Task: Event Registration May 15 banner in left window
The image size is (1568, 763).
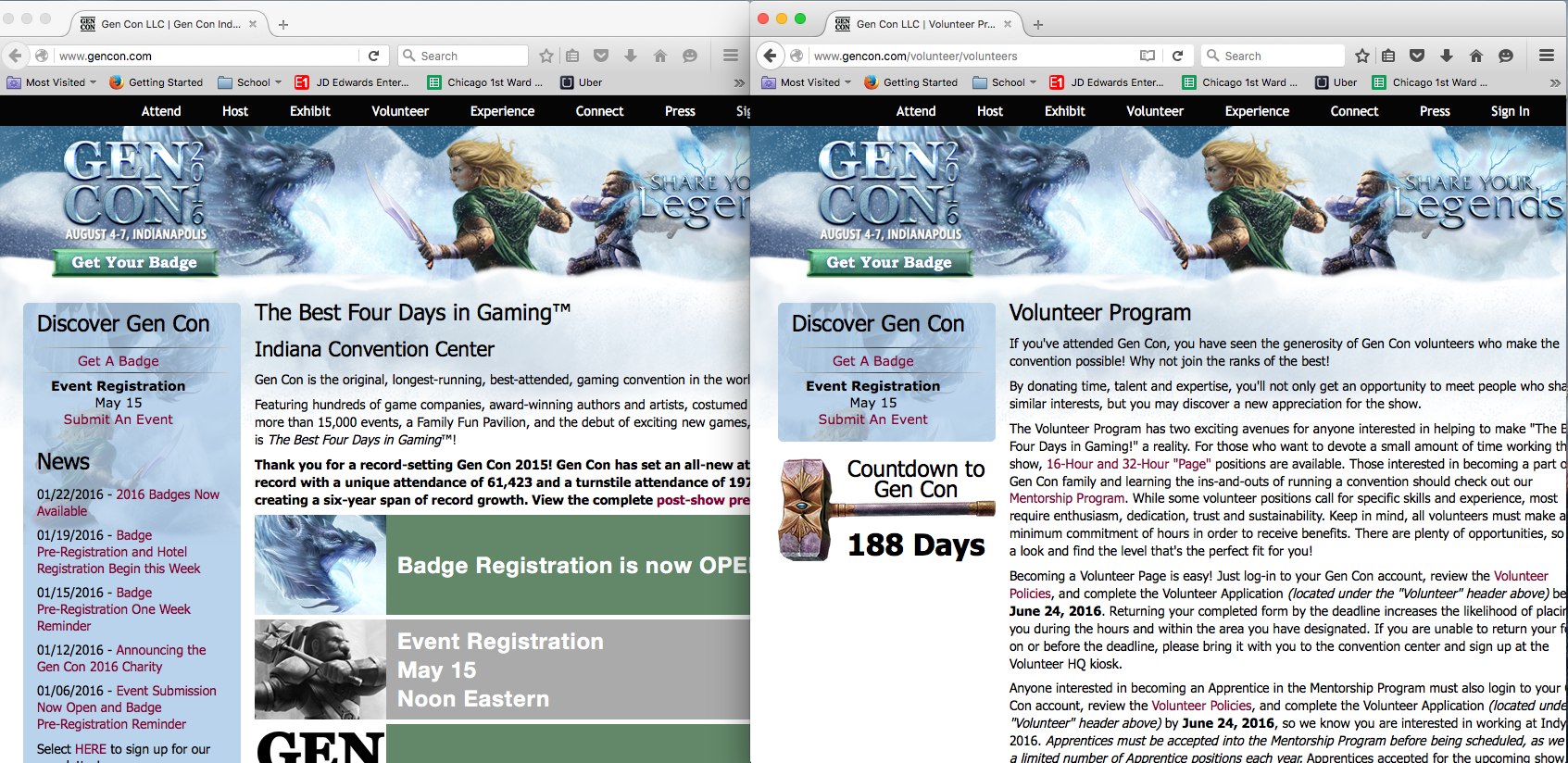Action: pos(502,669)
